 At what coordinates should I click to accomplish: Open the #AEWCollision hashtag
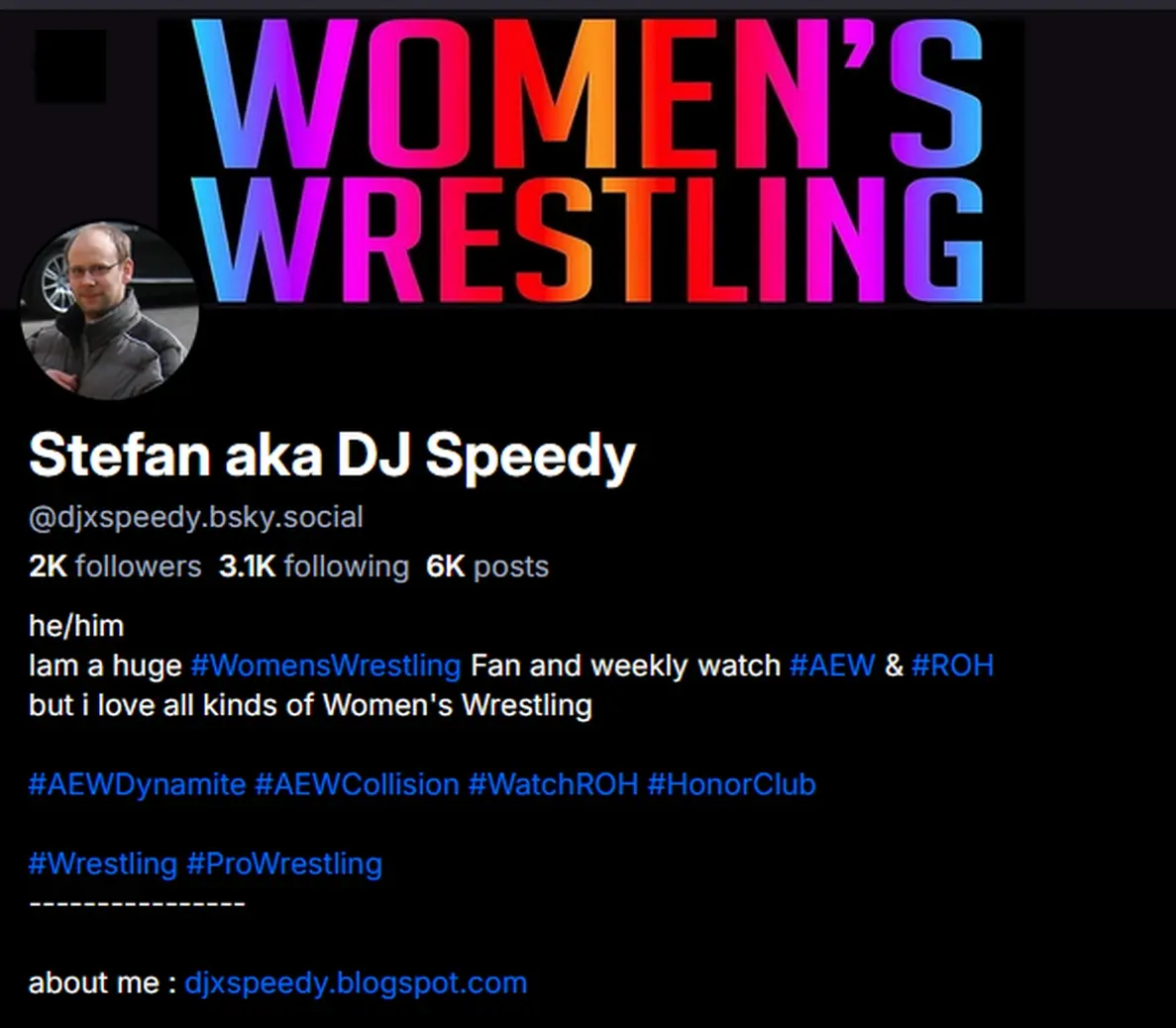[x=357, y=785]
